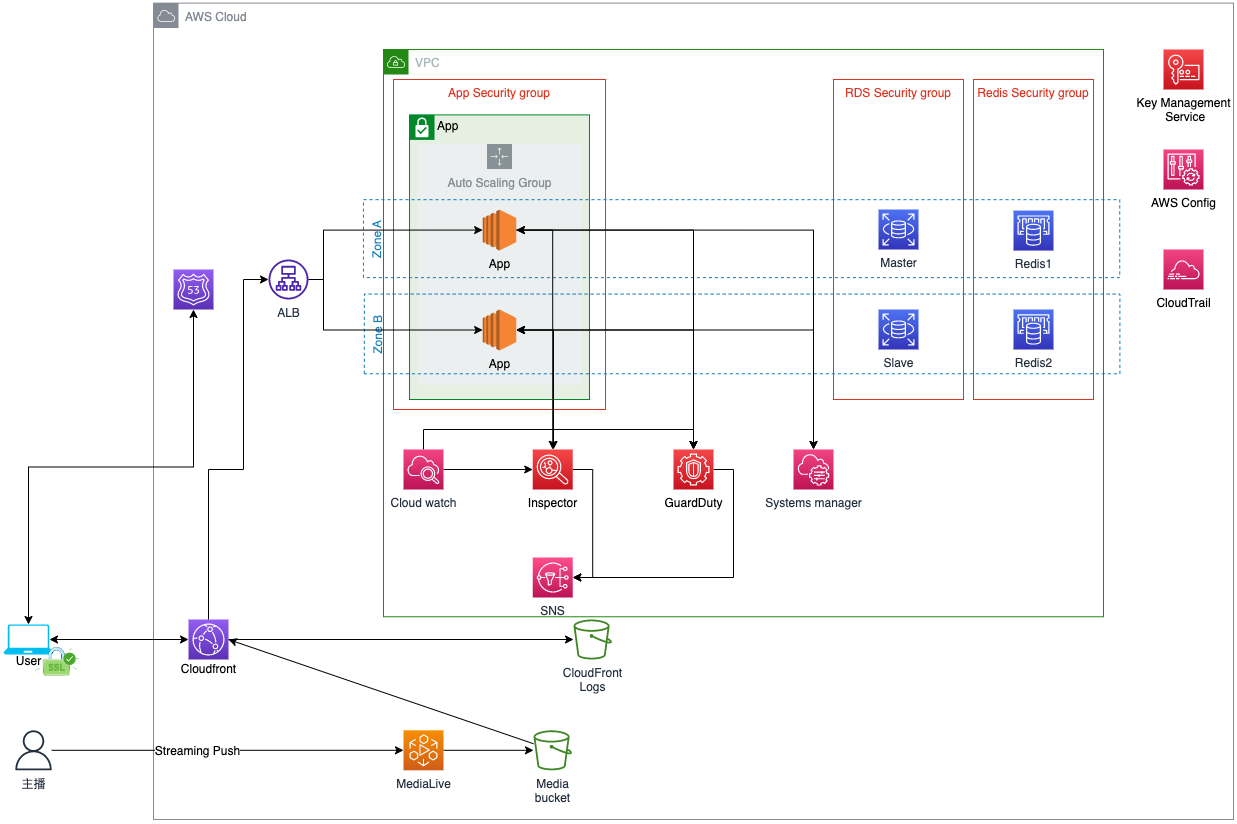The width and height of the screenshot is (1237, 824).
Task: Select the Redis1 label
Action: tap(1033, 263)
